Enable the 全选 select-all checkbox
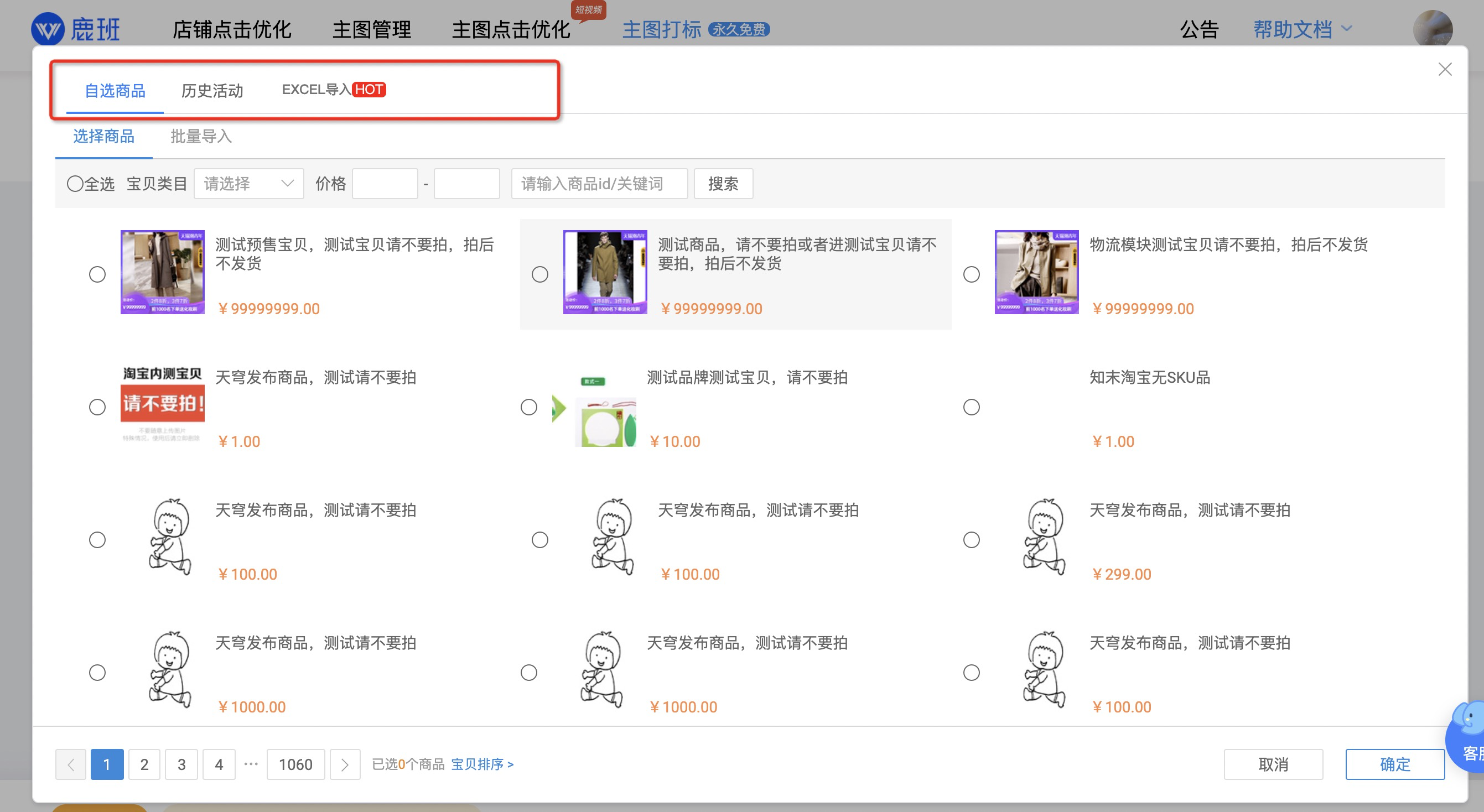Viewport: 1484px width, 812px height. pos(75,183)
